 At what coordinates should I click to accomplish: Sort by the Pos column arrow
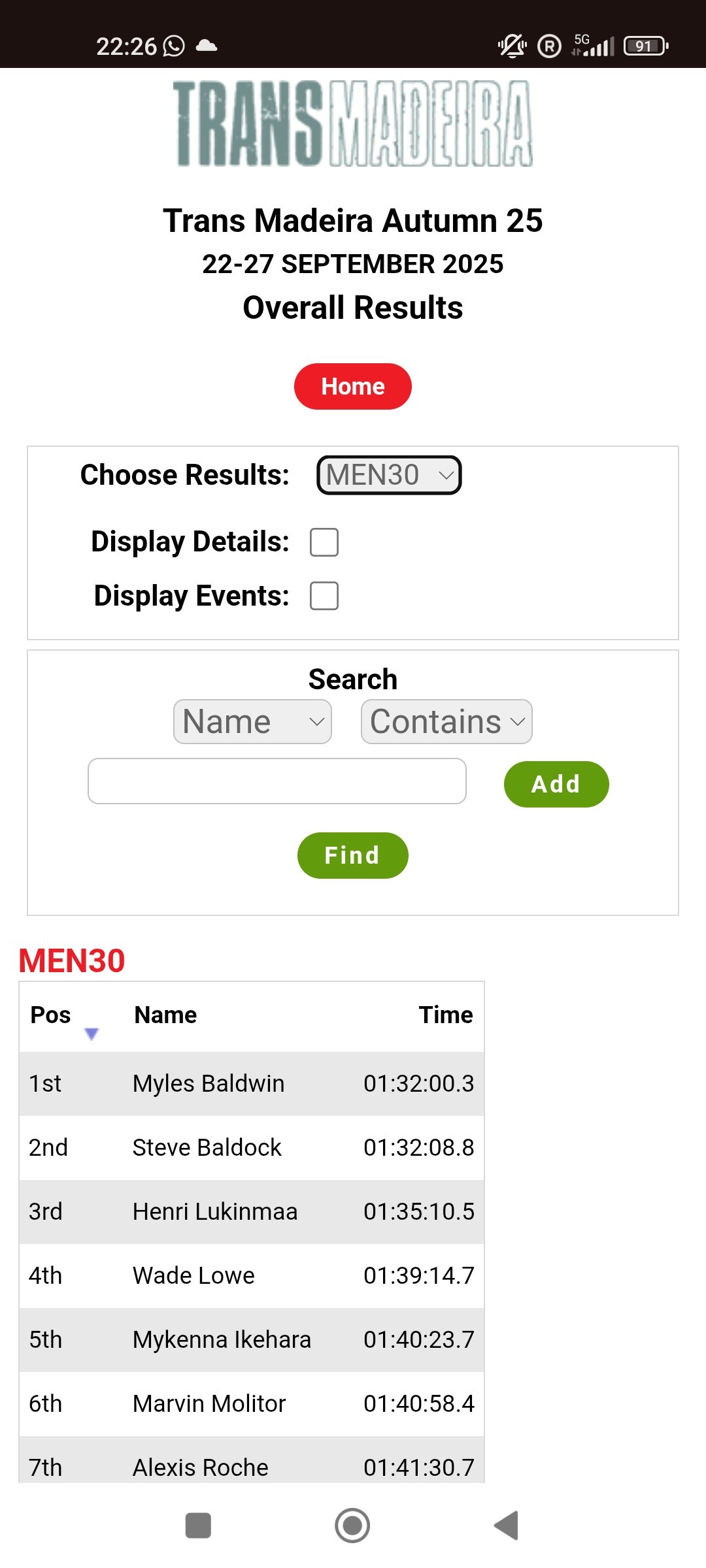92,1034
